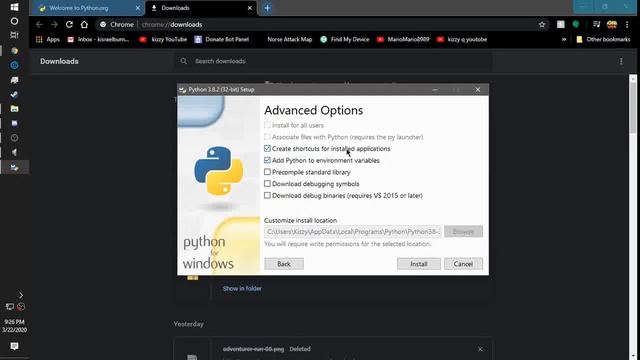Click Python setup taskbar icon

tap(14, 167)
